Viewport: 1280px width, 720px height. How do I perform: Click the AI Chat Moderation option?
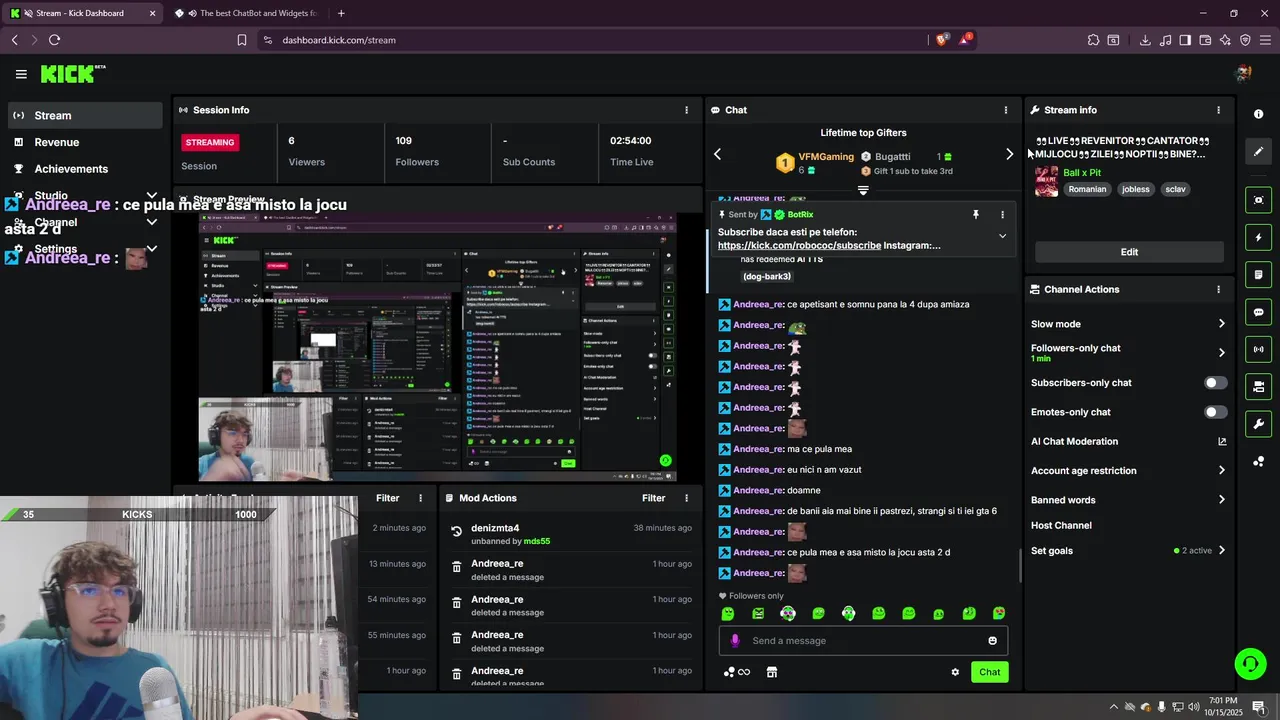(1074, 441)
